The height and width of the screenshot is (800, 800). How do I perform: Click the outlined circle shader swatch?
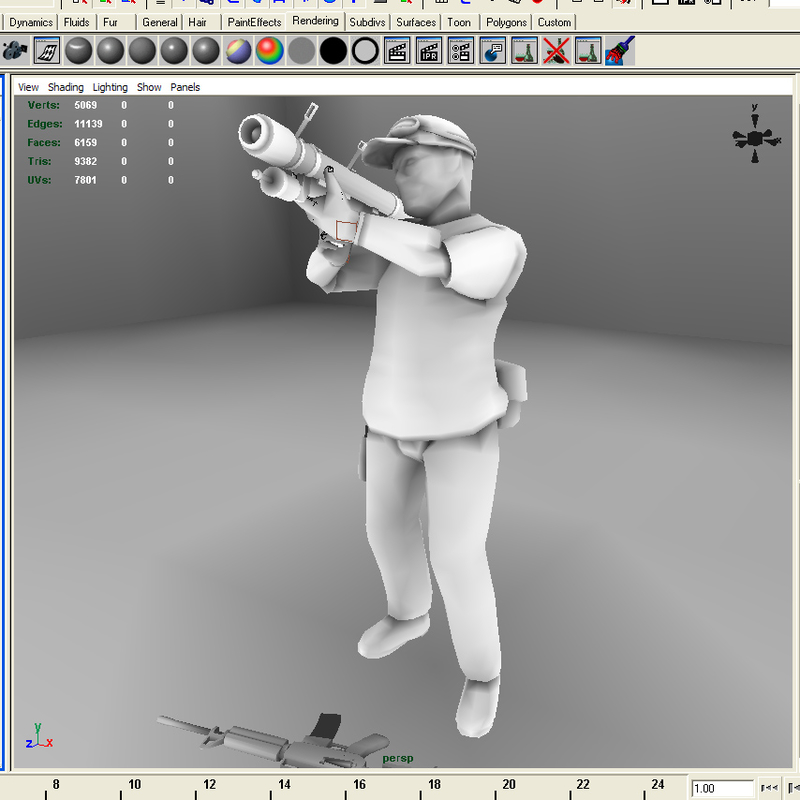pyautogui.click(x=365, y=48)
